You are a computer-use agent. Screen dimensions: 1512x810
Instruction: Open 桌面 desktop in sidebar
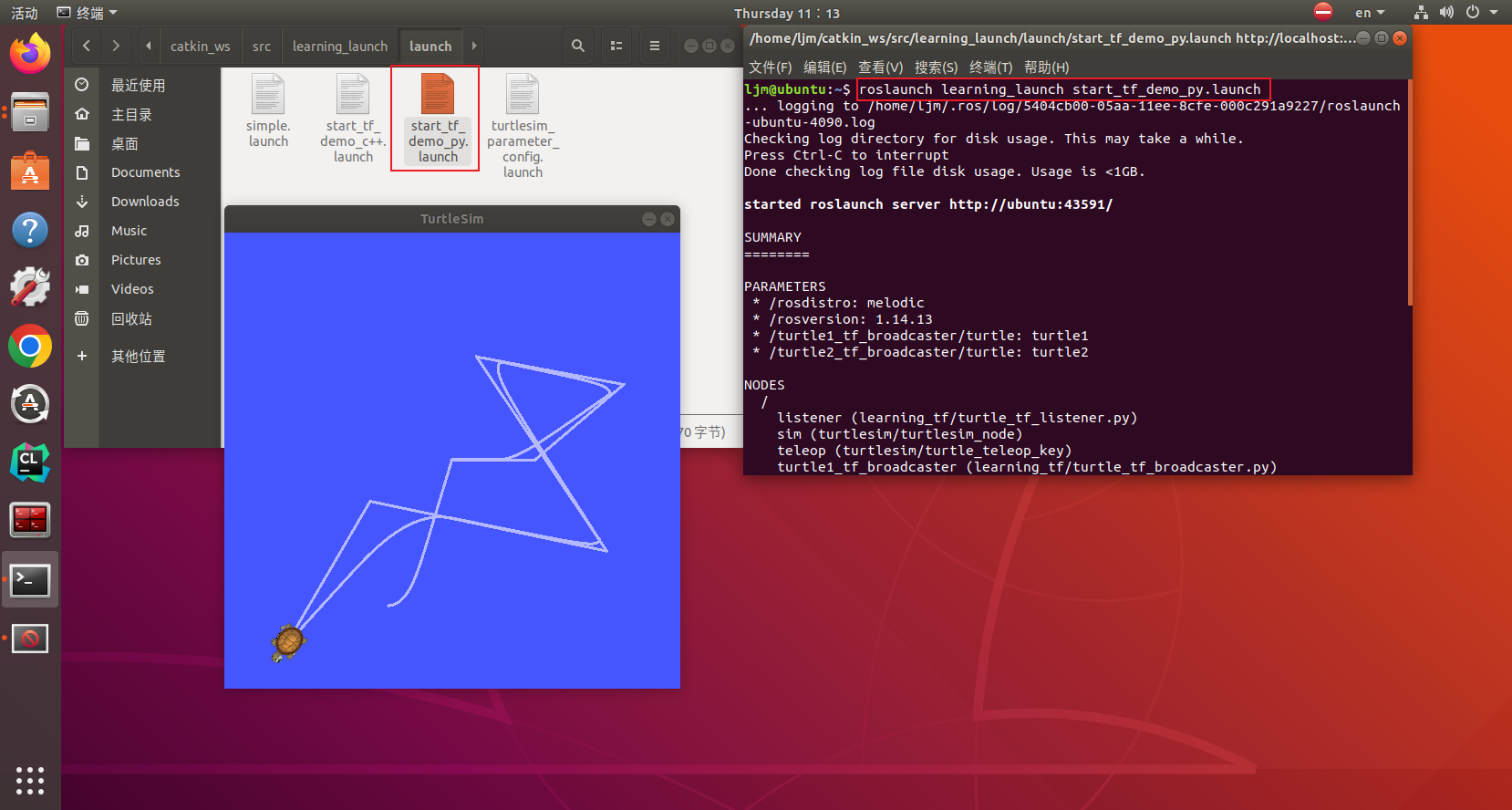tap(125, 143)
